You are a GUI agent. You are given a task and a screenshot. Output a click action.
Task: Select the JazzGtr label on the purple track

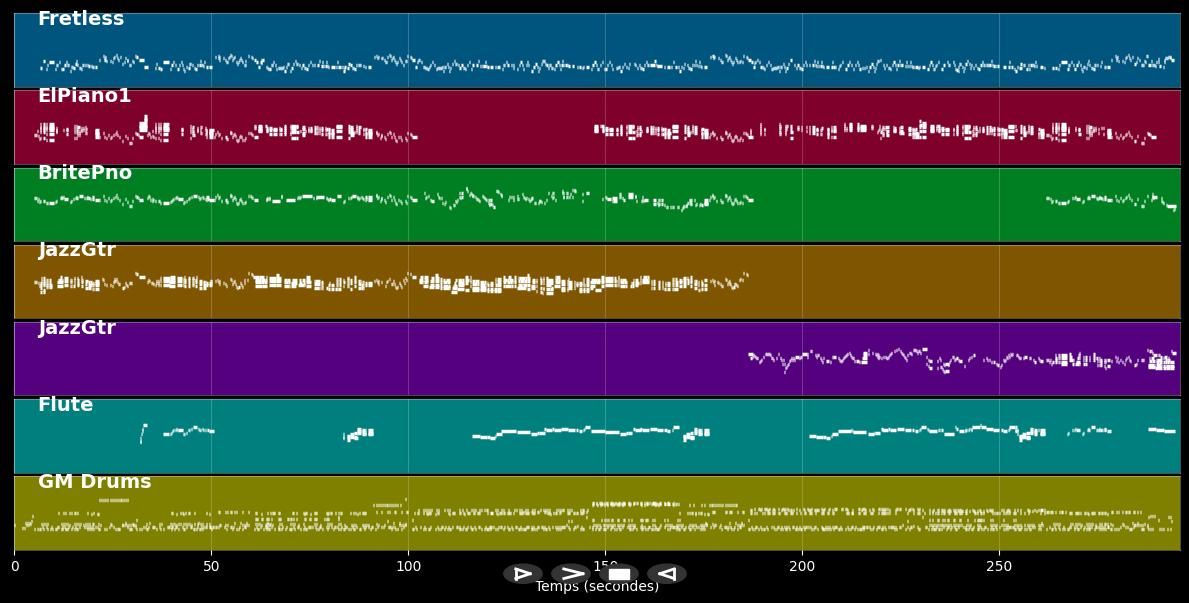[77, 328]
